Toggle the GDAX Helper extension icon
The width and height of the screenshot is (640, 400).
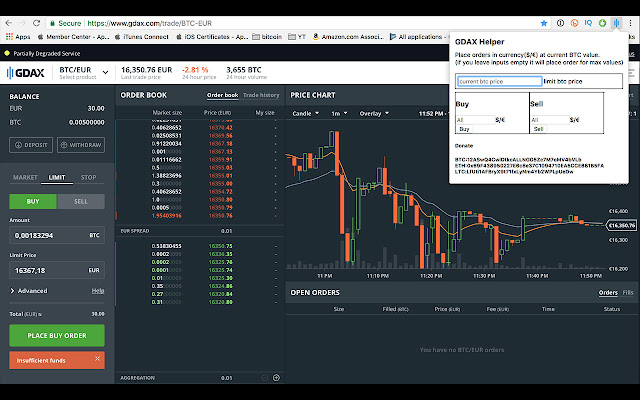616,23
